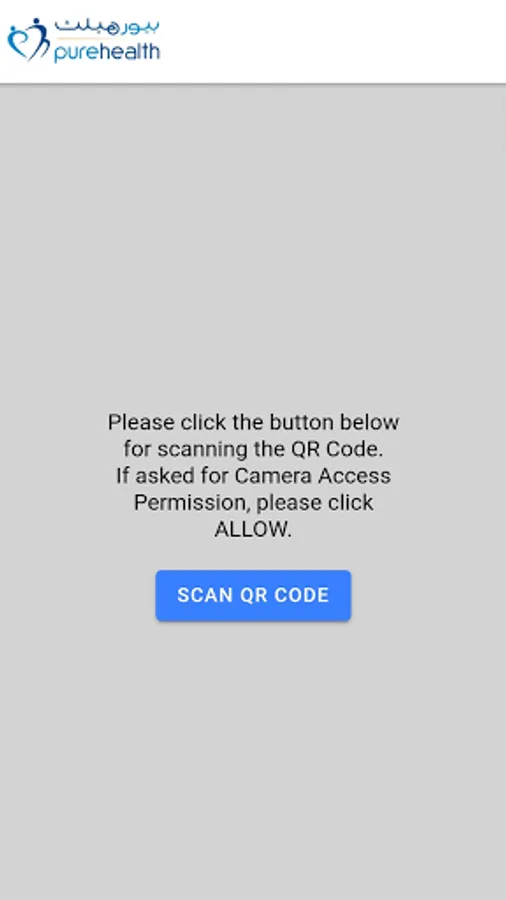Tap the blue SCAN QR CODE button
The height and width of the screenshot is (900, 506).
tap(253, 595)
